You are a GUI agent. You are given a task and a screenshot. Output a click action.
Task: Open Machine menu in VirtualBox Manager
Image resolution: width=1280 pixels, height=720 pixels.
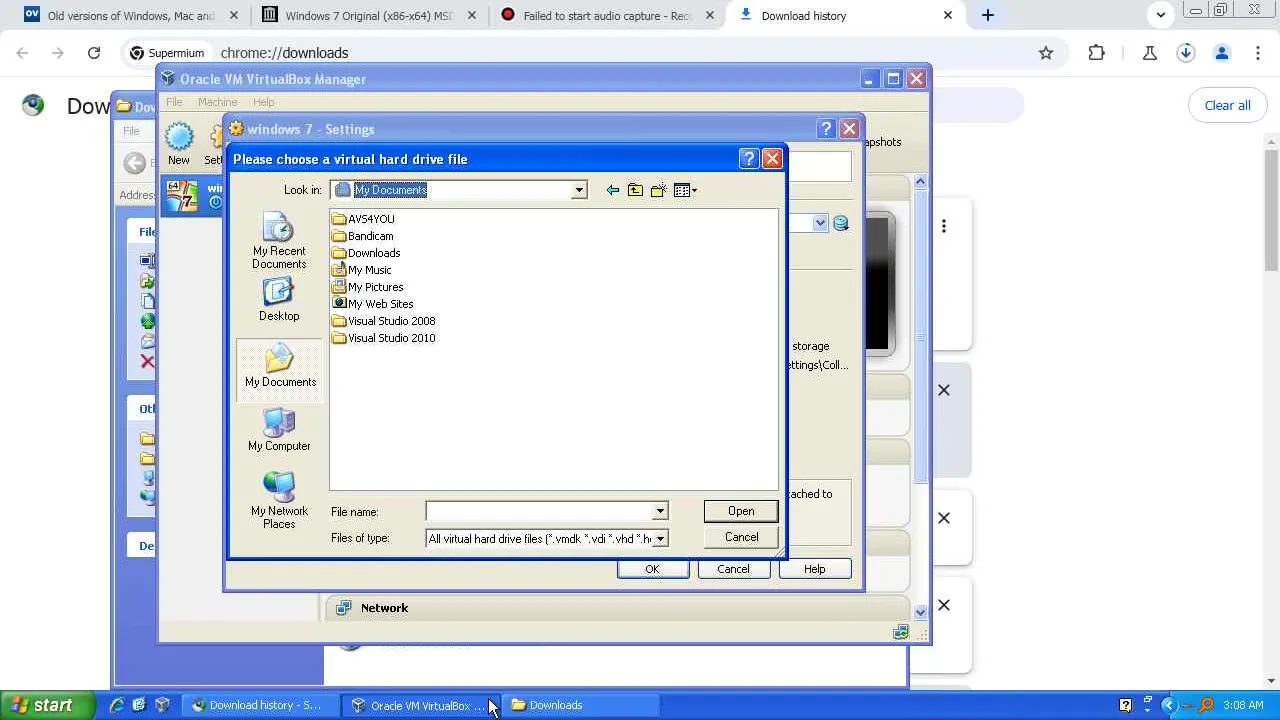217,102
